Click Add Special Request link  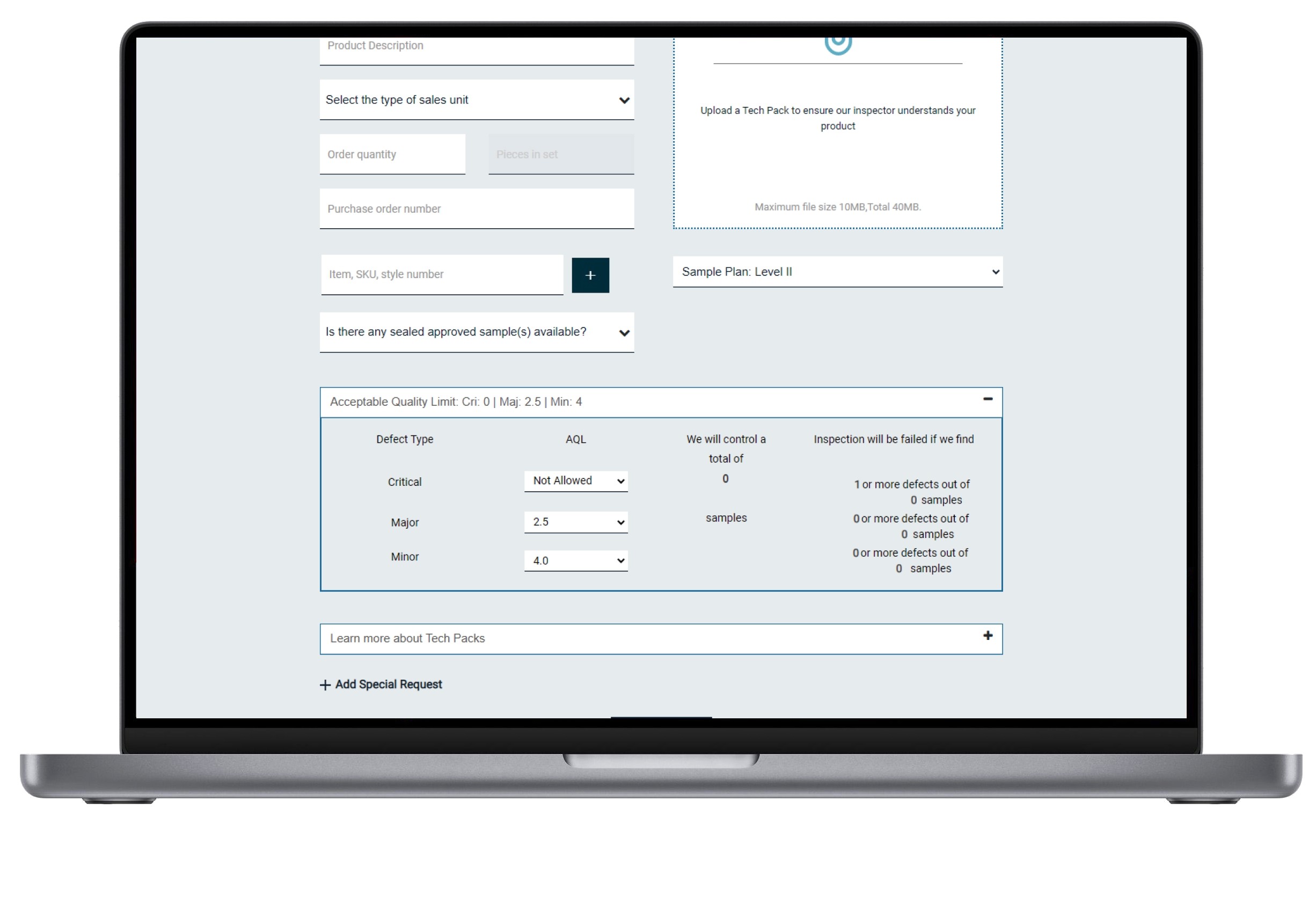point(388,684)
